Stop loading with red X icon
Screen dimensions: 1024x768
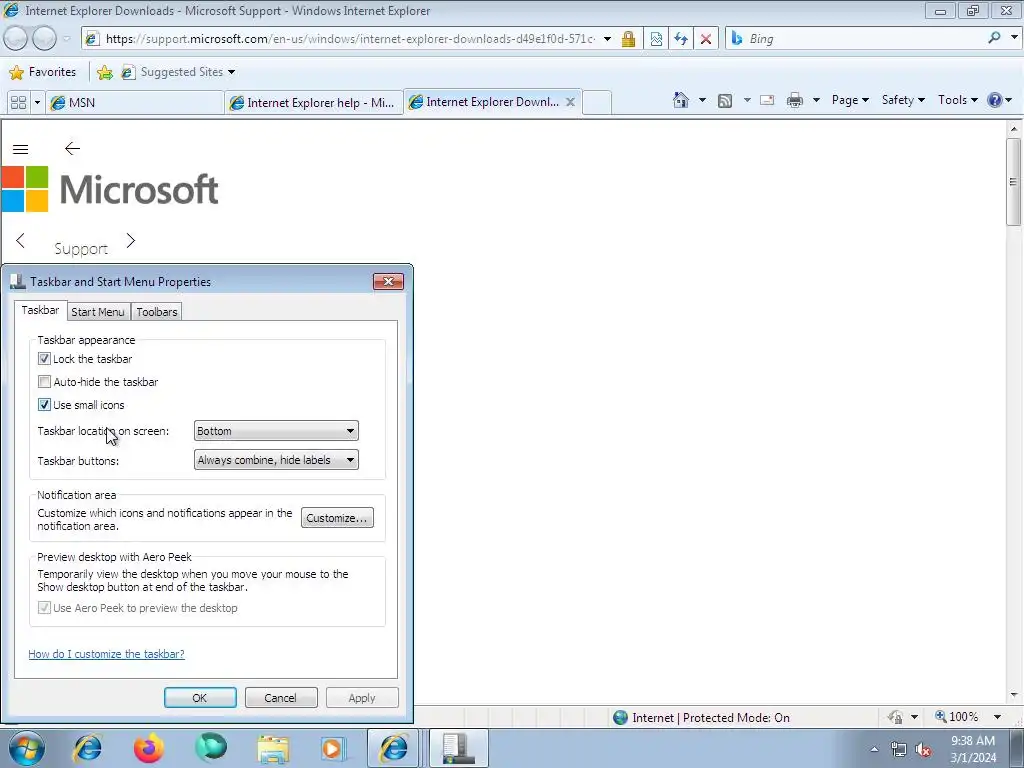(x=706, y=39)
